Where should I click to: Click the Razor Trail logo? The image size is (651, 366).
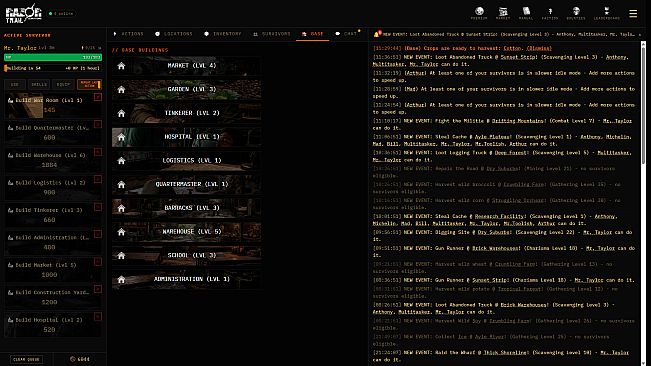pos(24,14)
